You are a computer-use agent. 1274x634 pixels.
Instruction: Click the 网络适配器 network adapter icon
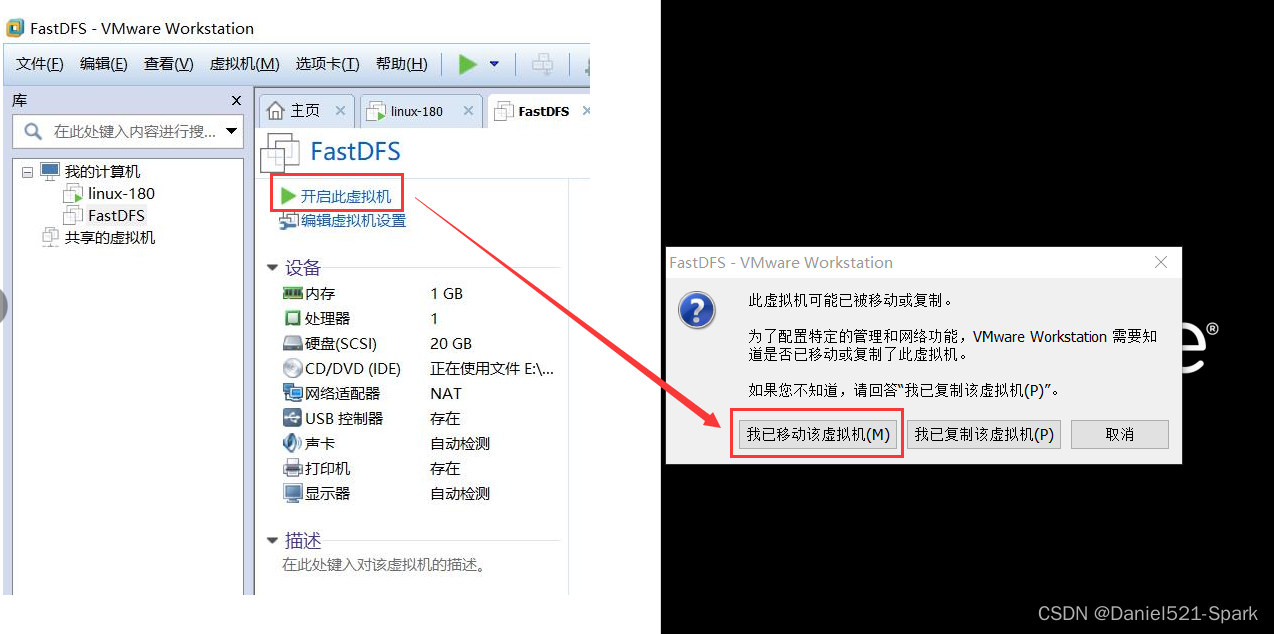tap(293, 393)
